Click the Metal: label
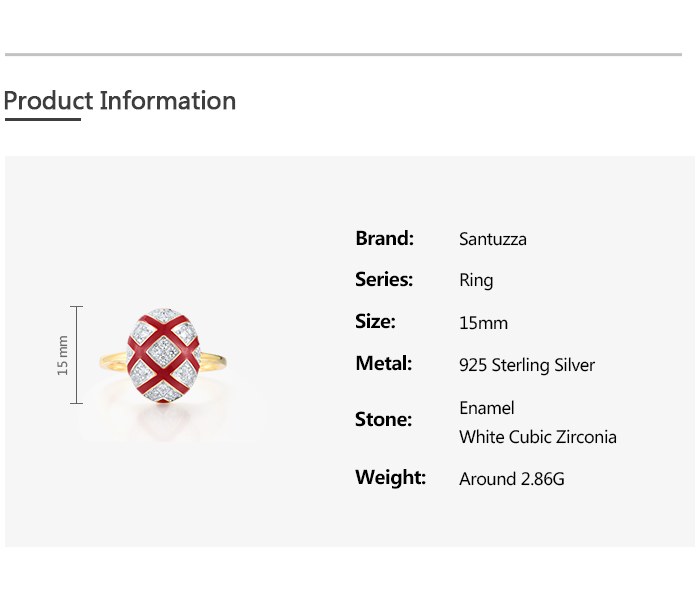700x607 pixels. pyautogui.click(x=383, y=364)
